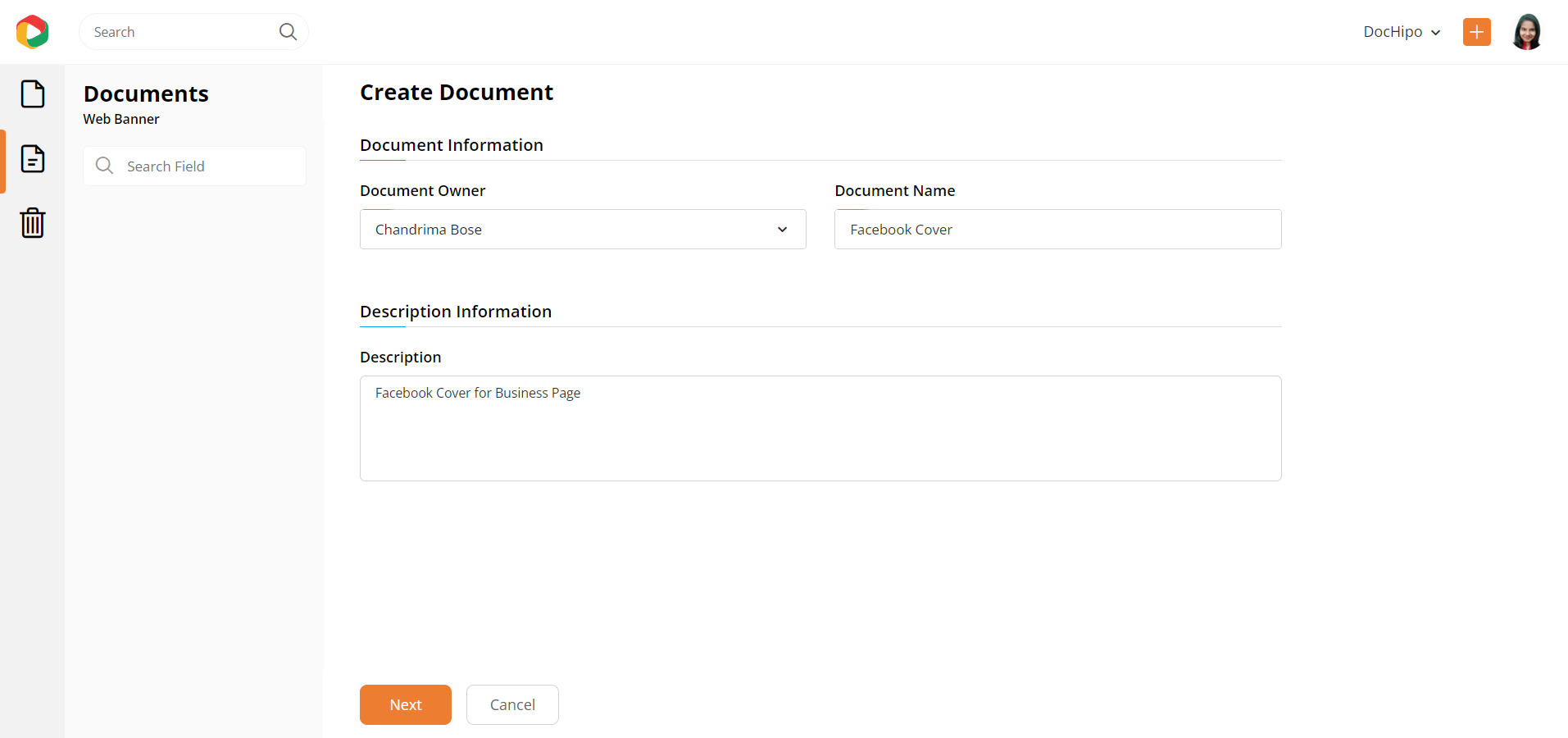Open the trash bin in sidebar
1568x738 pixels.
[33, 222]
